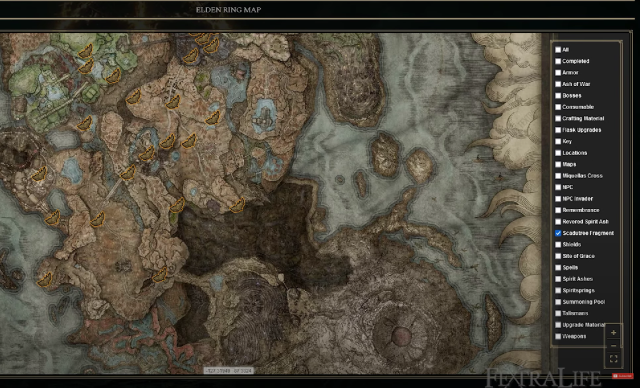Show Locations on the map

click(x=558, y=153)
